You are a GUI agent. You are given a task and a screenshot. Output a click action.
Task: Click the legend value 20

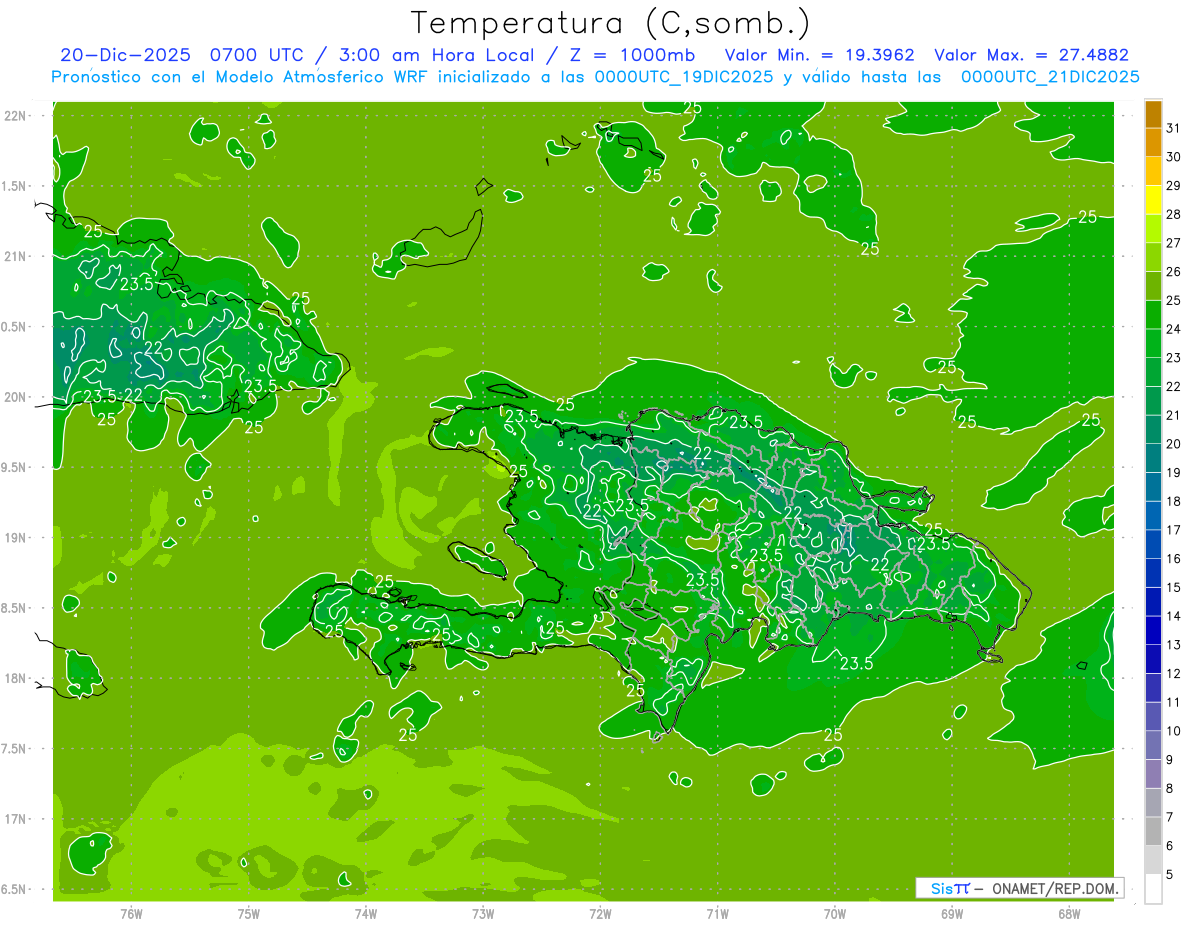pos(1173,444)
